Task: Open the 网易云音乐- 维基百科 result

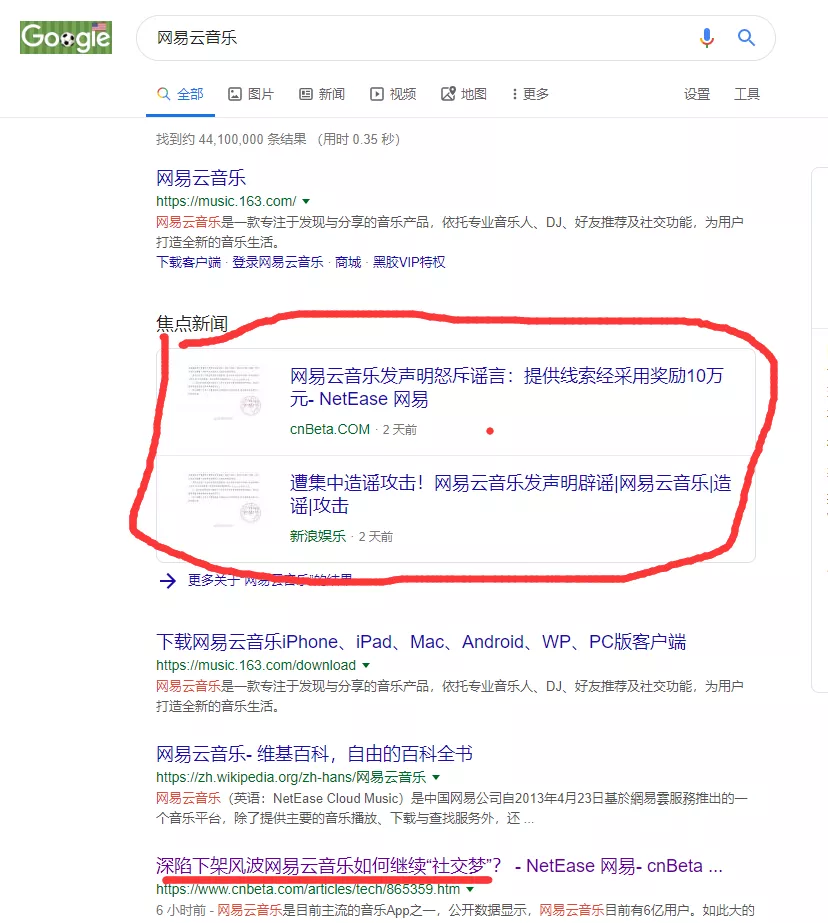Action: tap(314, 753)
